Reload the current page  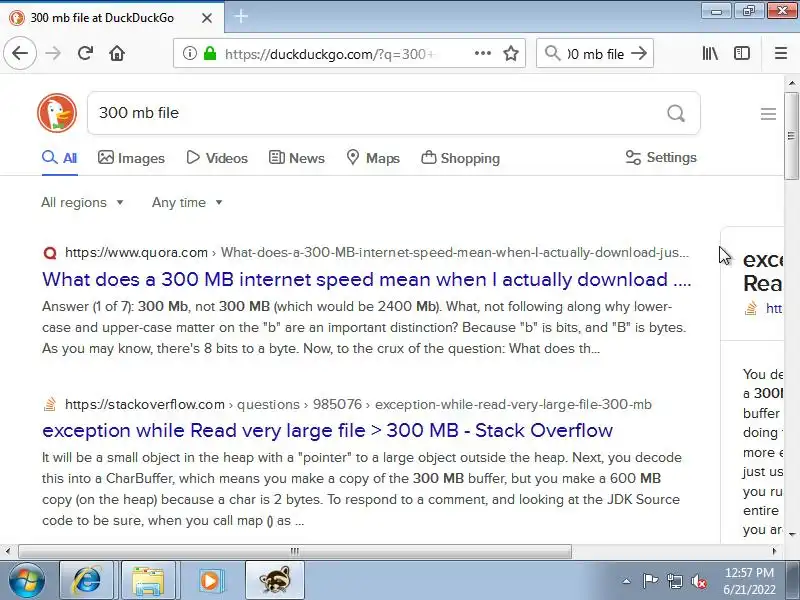click(85, 53)
